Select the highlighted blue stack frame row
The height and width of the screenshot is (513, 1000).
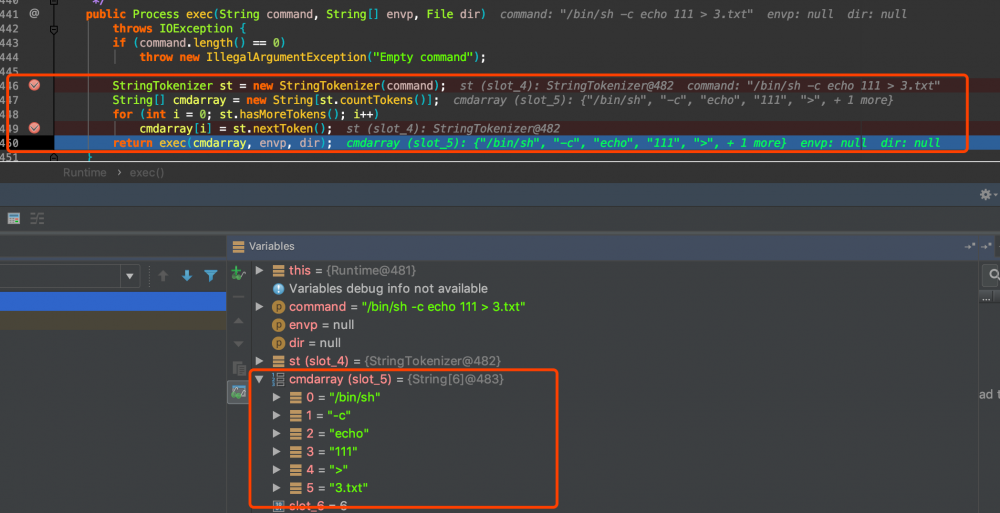click(113, 301)
